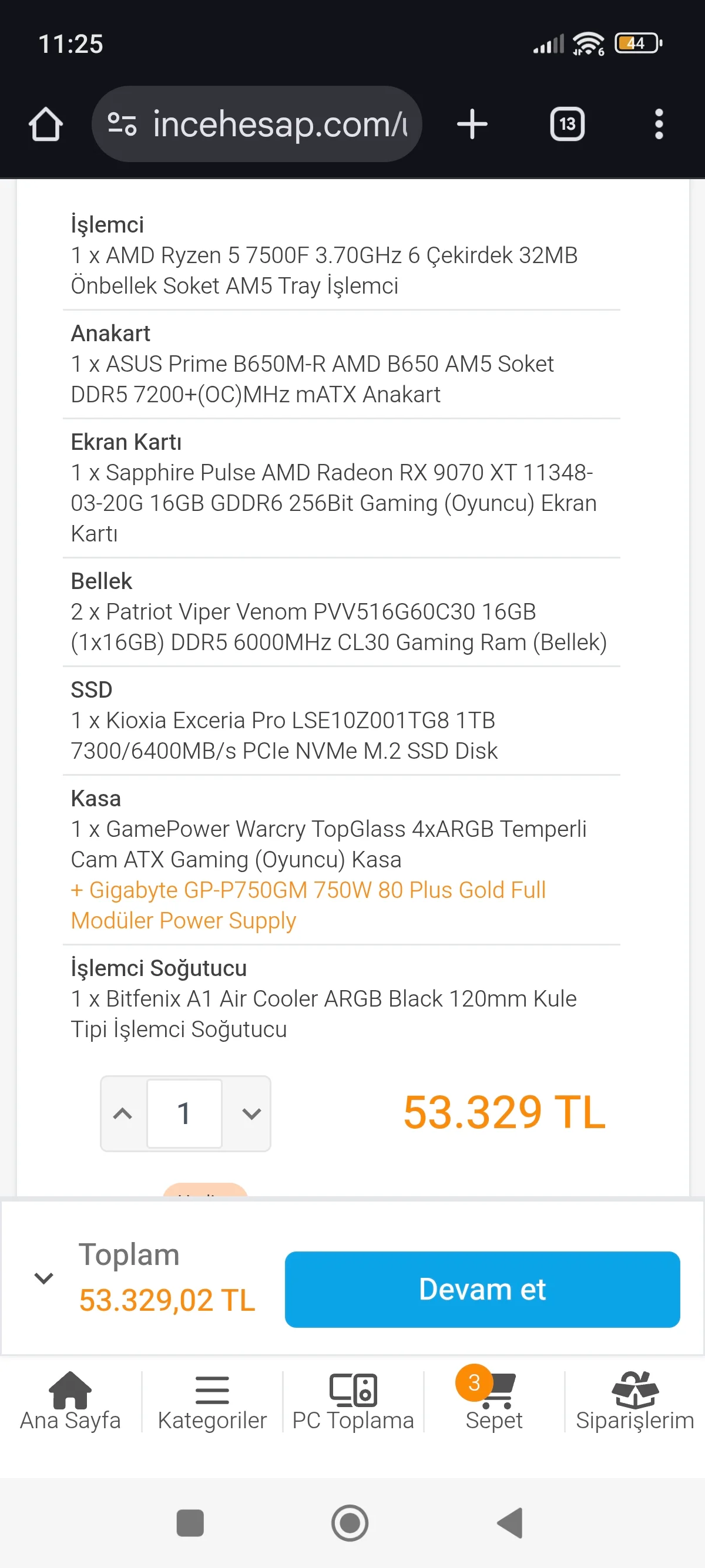705x1568 pixels.
Task: Open the PC Toplama builder
Action: coord(353,1401)
